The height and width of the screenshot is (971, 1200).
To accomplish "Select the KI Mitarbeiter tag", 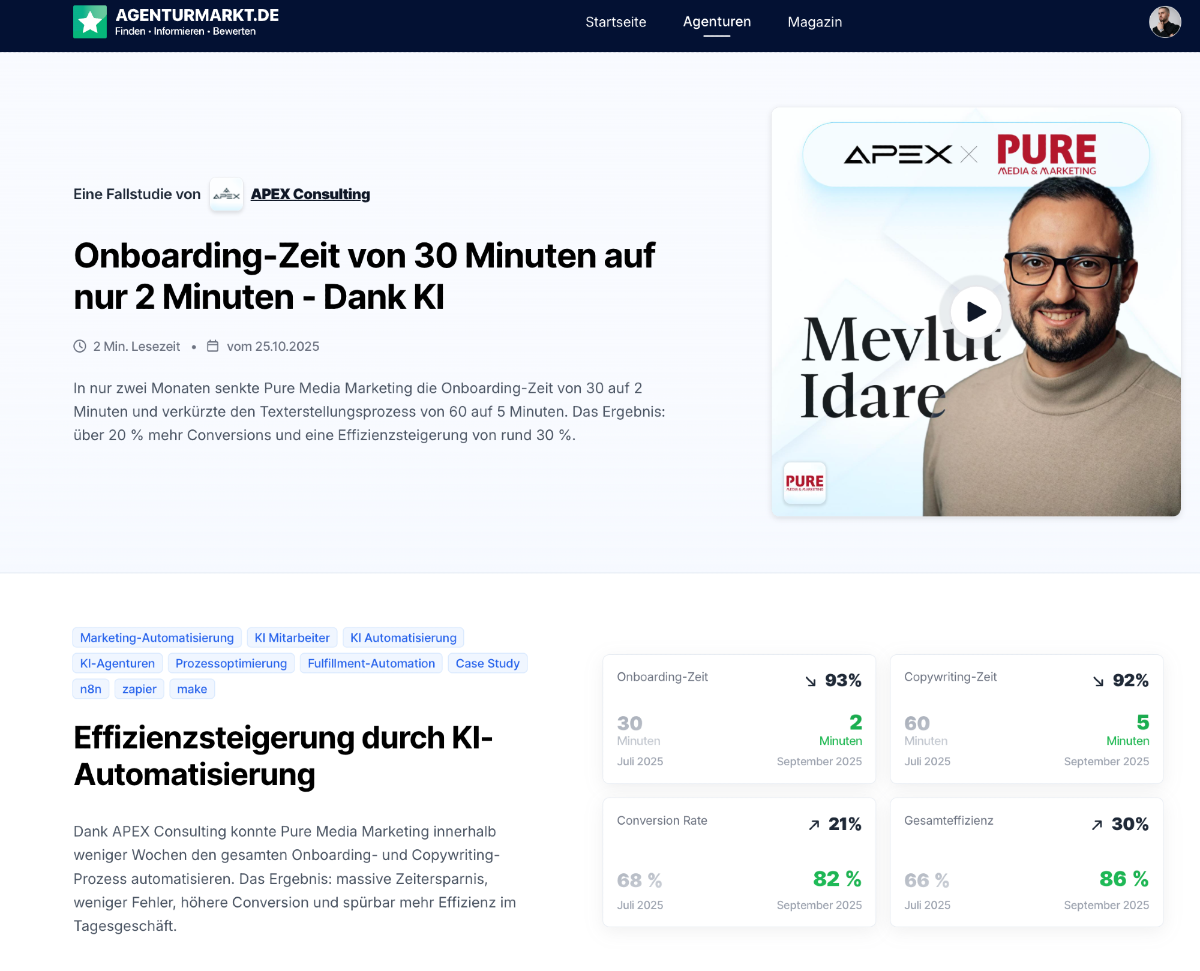I will [x=292, y=638].
